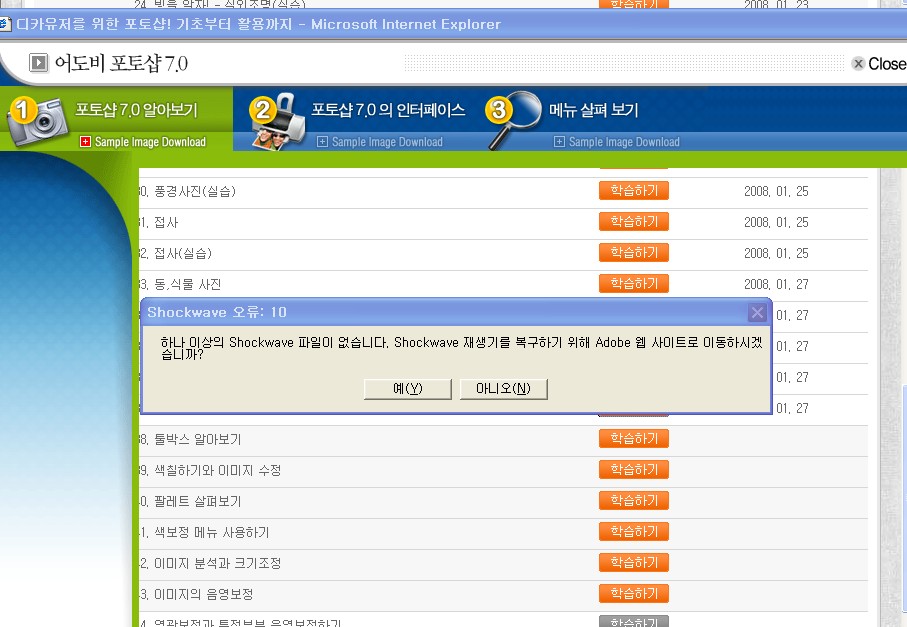Screen dimensions: 907x627
Task: Select the 이미지 분석과 크기조정 lesson title
Action: tap(217, 563)
